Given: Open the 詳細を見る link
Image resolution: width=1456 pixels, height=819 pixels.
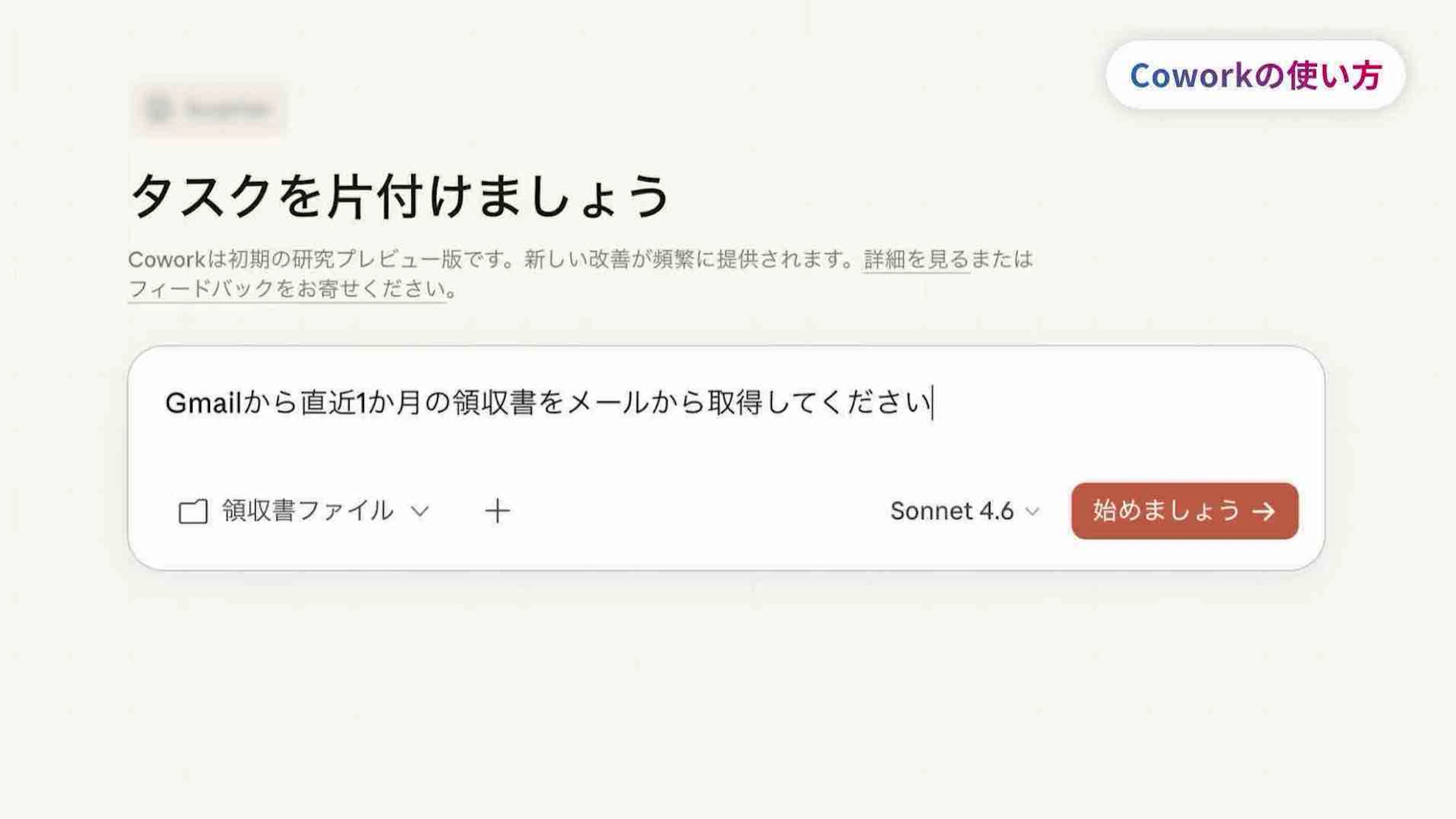Looking at the screenshot, I should tap(916, 259).
